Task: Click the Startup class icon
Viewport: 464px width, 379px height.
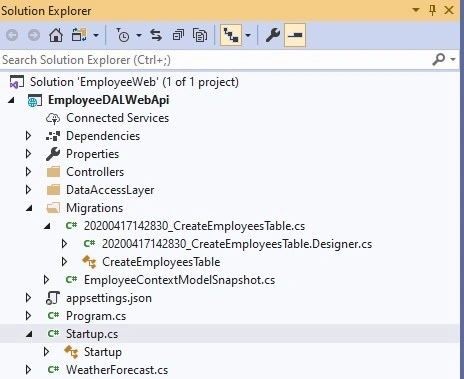Action: click(x=71, y=352)
